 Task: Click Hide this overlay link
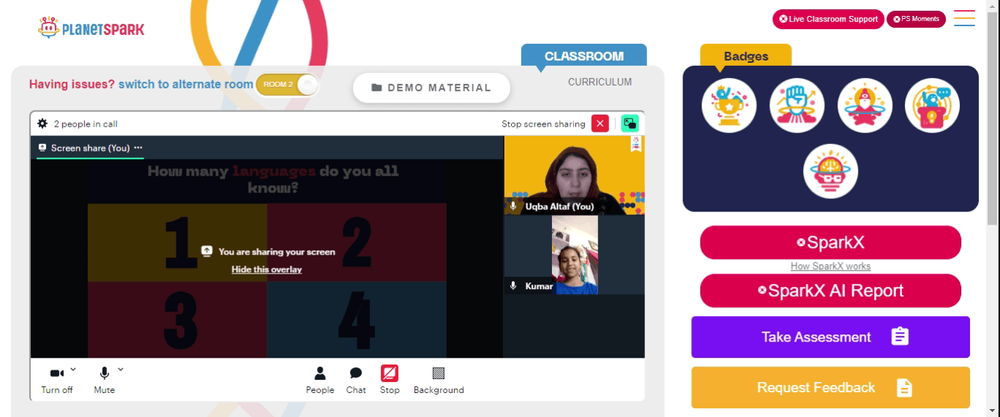coord(267,269)
